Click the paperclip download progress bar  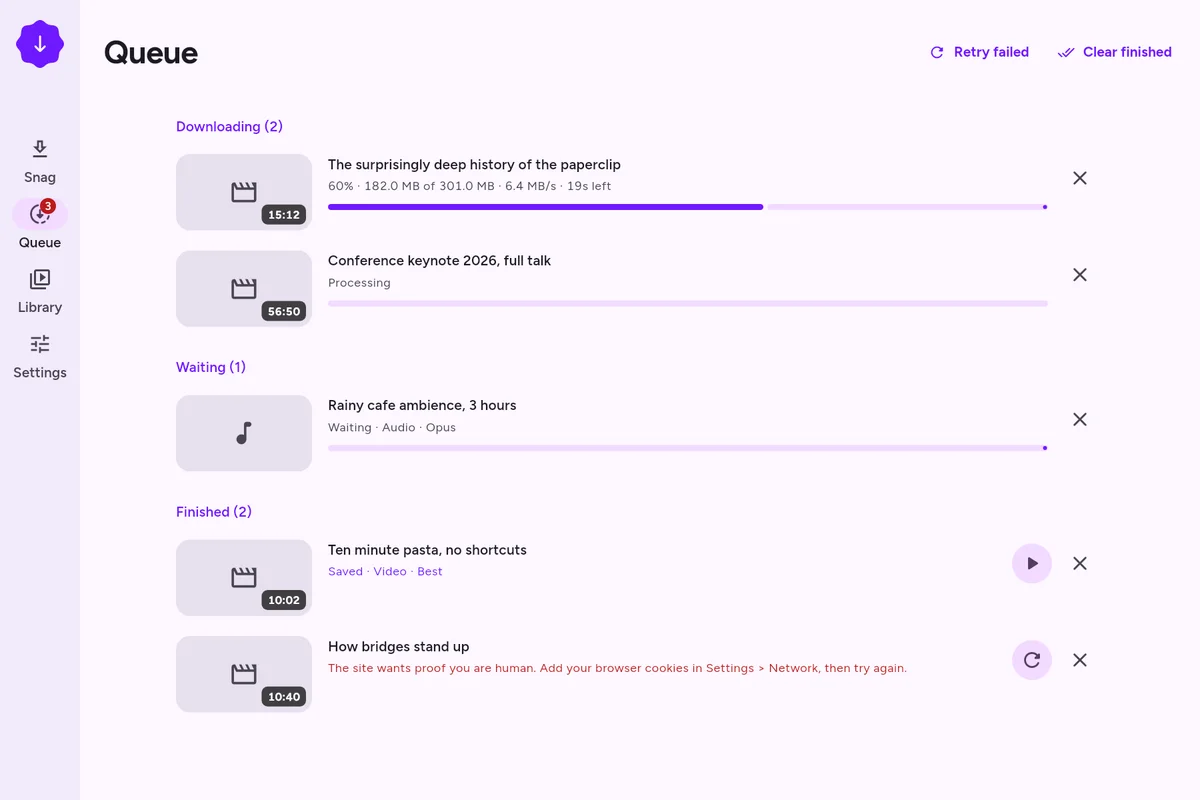(688, 207)
